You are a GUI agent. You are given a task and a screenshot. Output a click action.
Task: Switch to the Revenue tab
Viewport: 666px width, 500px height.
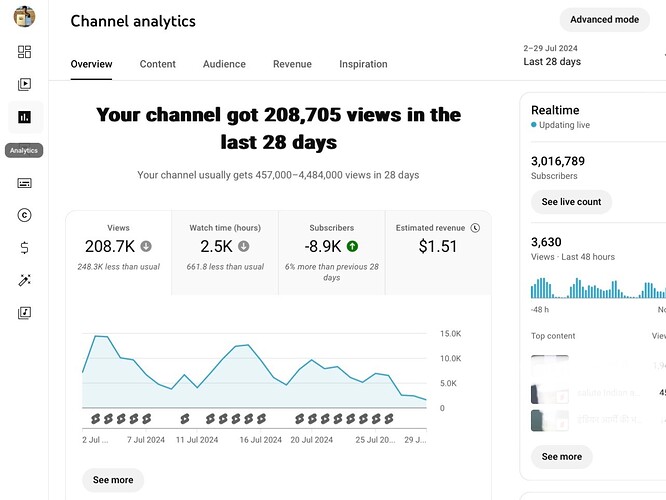tap(292, 64)
